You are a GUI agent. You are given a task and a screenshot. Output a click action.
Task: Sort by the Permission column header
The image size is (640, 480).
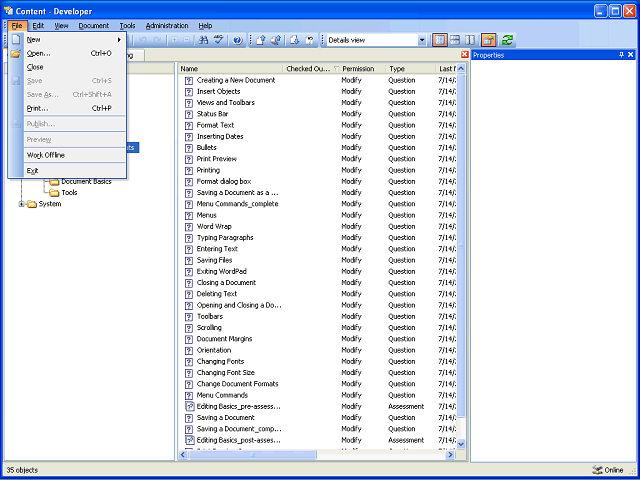[363, 69]
